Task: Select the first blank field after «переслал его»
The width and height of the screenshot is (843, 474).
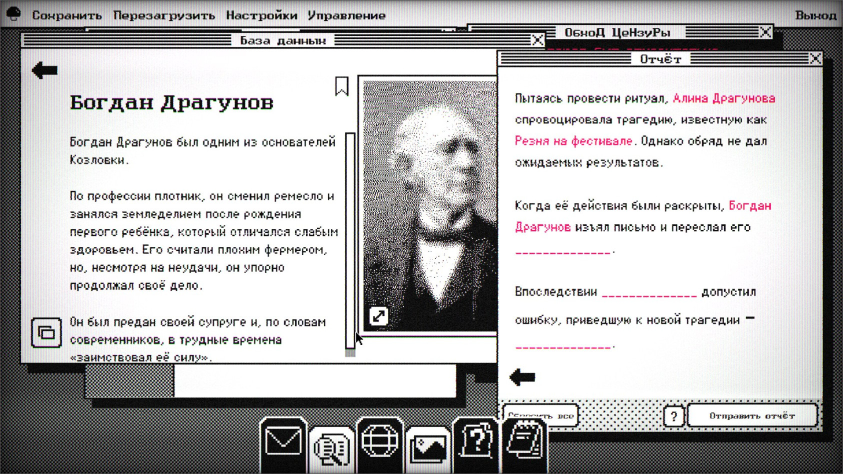Action: tap(563, 250)
